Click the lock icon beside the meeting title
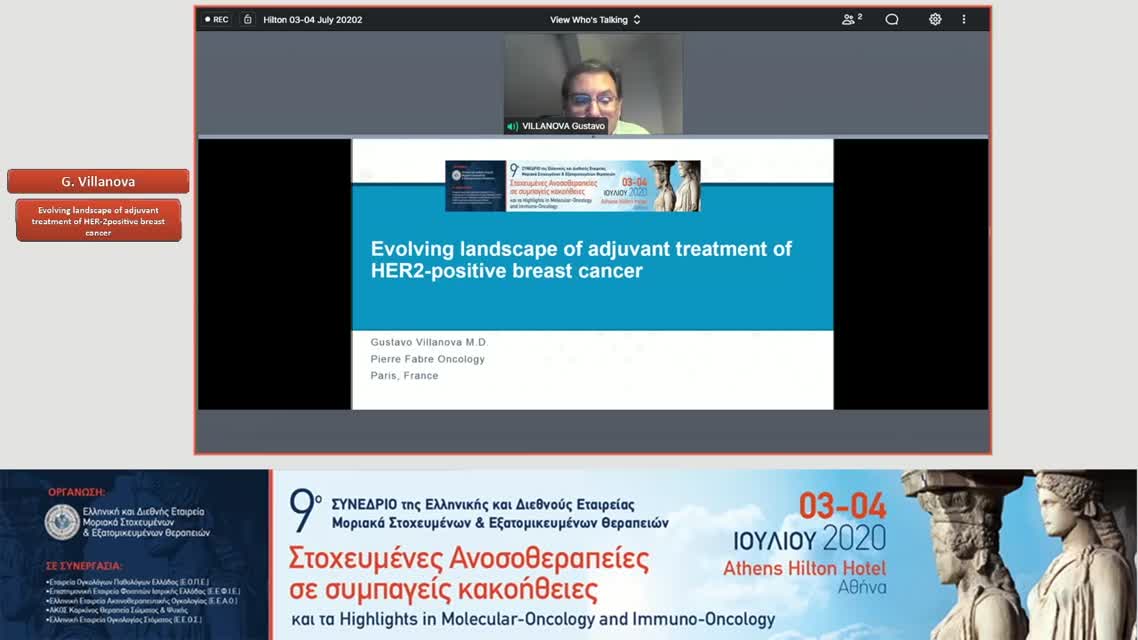Viewport: 1138px width, 640px height. click(x=248, y=19)
